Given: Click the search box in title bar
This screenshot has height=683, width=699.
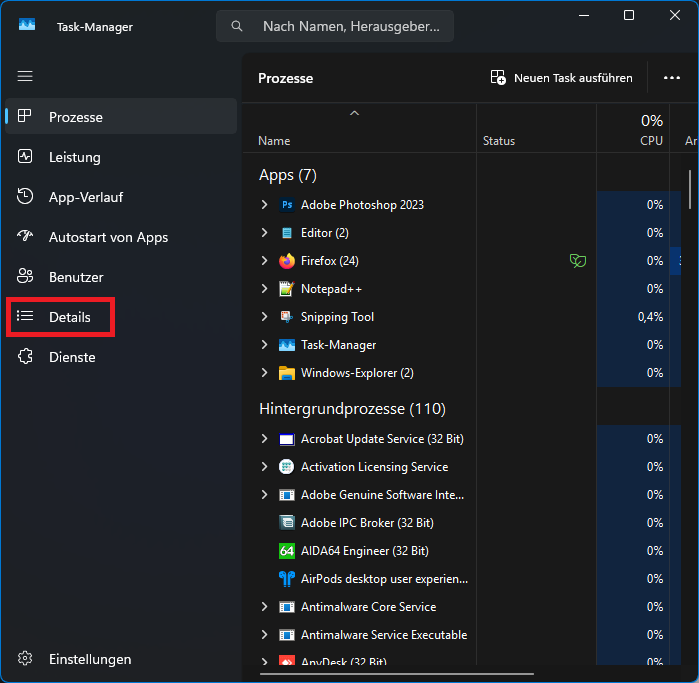Looking at the screenshot, I should 335,26.
